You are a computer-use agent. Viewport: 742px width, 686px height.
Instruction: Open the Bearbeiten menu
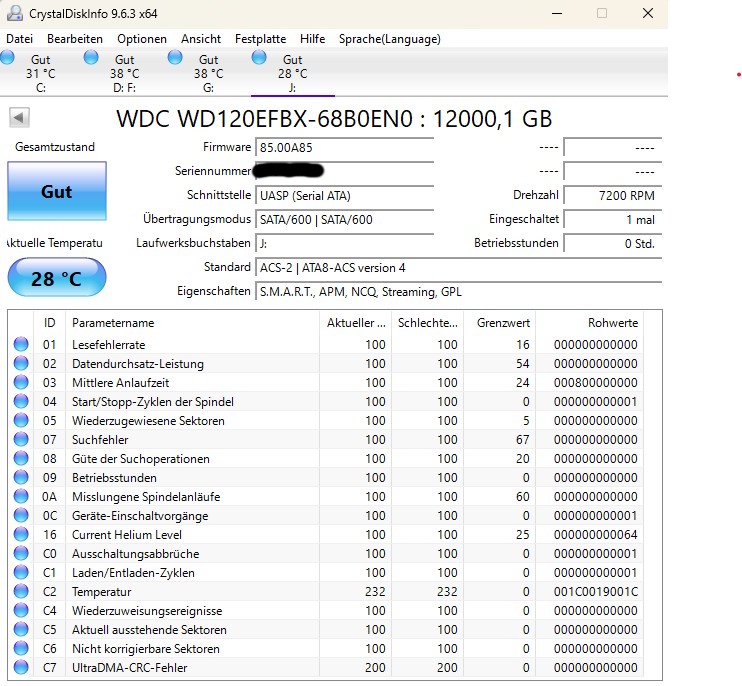click(75, 39)
